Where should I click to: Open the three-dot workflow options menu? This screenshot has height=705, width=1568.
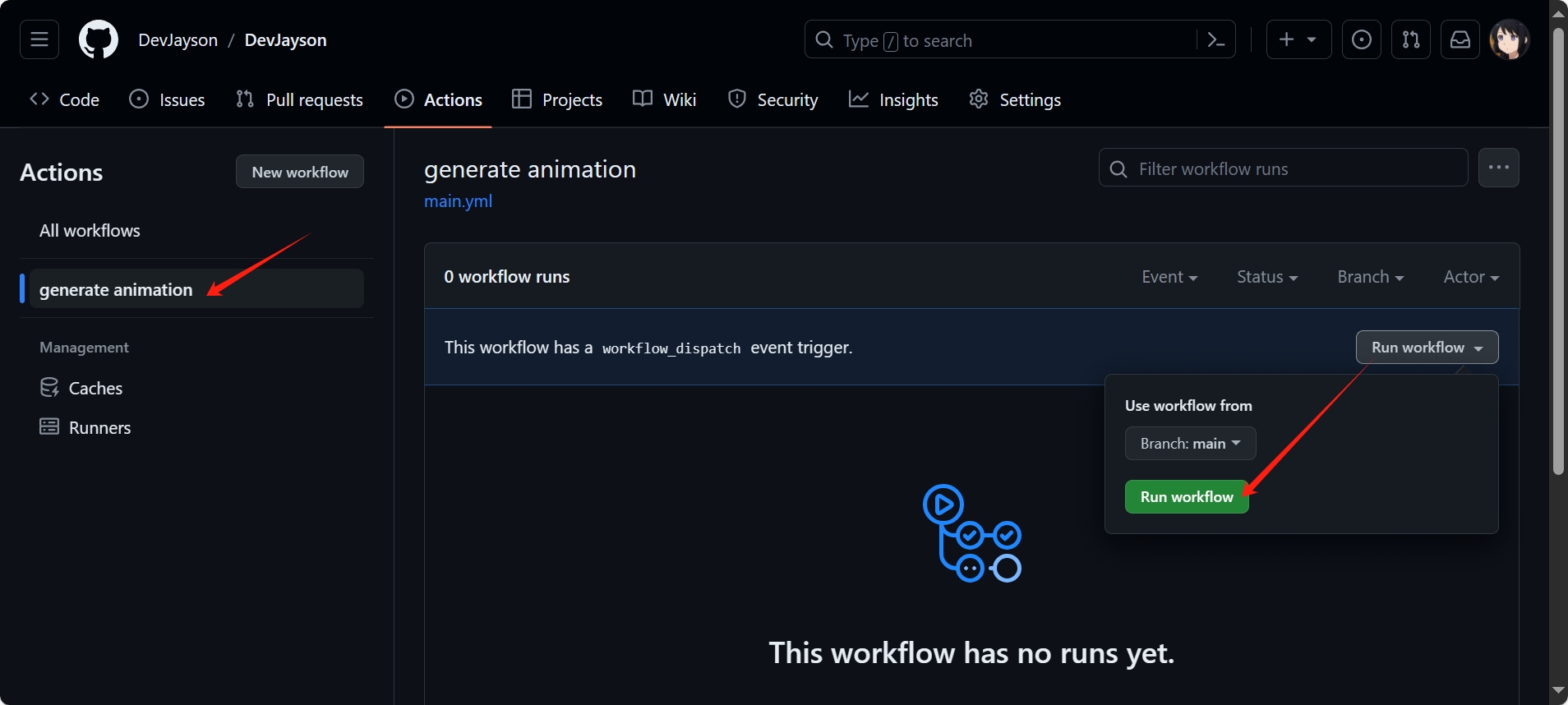point(1499,168)
